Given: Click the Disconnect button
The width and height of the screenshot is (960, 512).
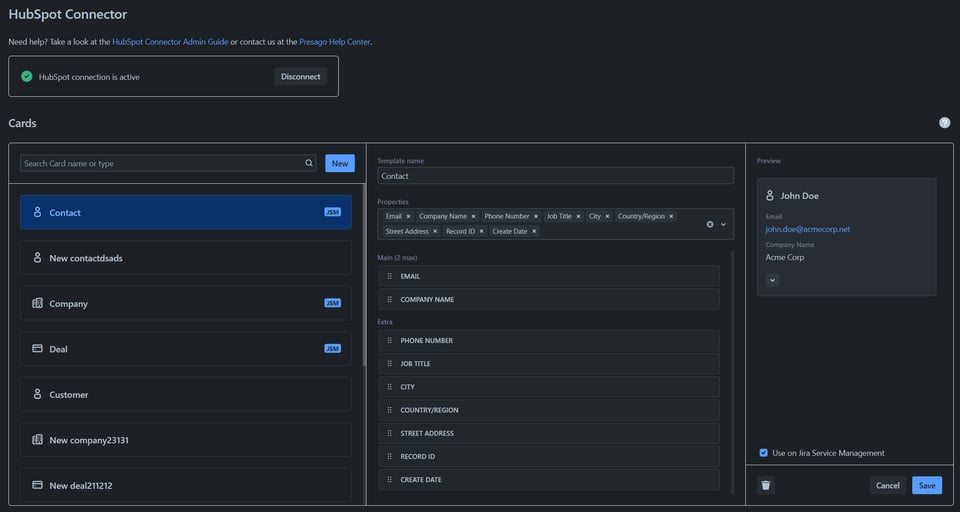Looking at the screenshot, I should coord(301,77).
